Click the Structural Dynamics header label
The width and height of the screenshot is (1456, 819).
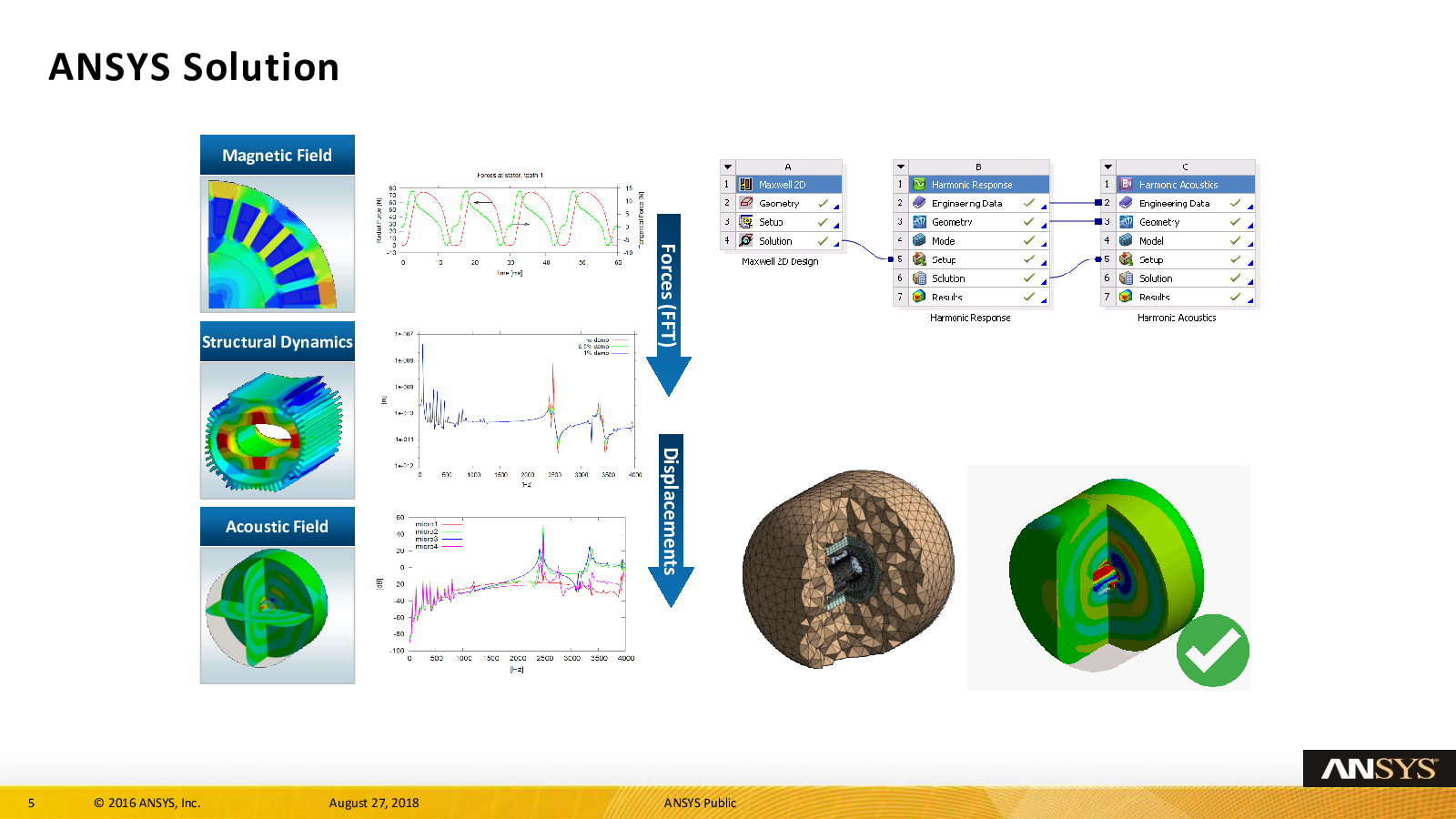278,342
